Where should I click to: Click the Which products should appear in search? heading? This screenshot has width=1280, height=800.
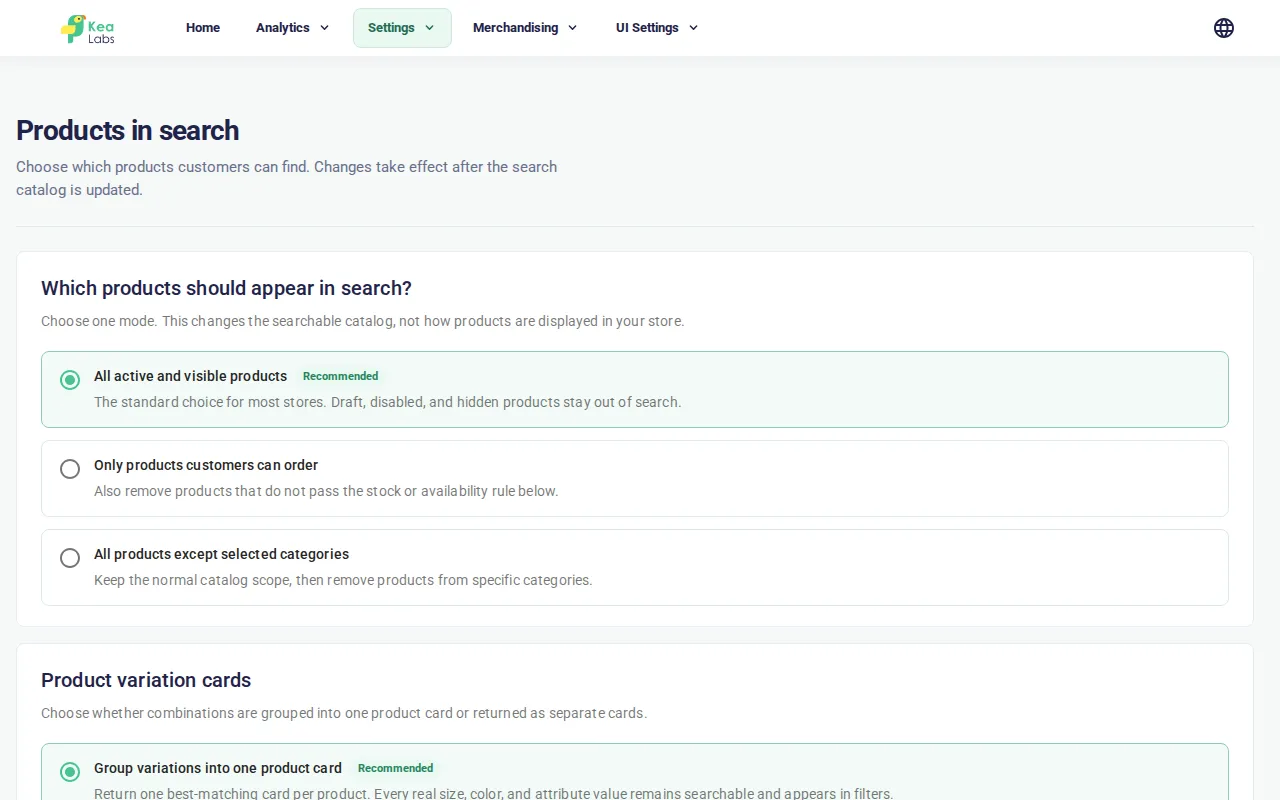[226, 288]
